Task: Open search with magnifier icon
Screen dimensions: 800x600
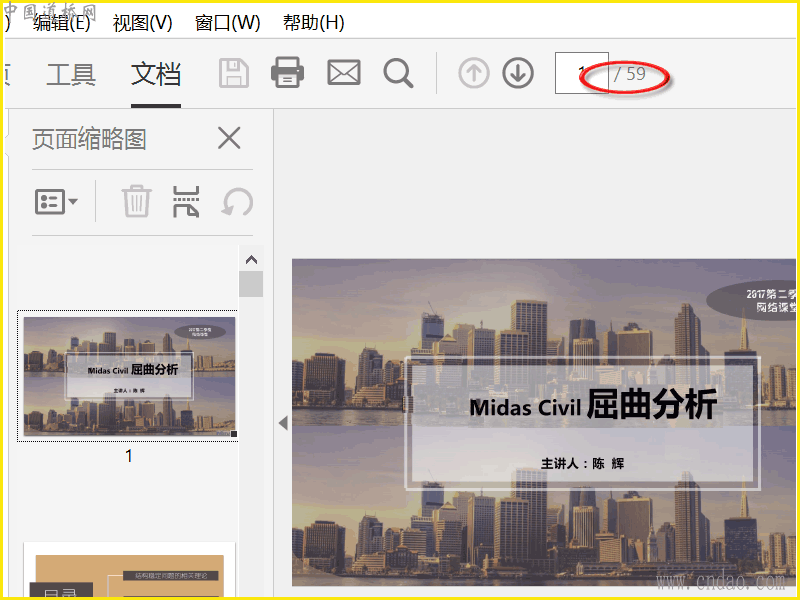Action: (x=398, y=73)
